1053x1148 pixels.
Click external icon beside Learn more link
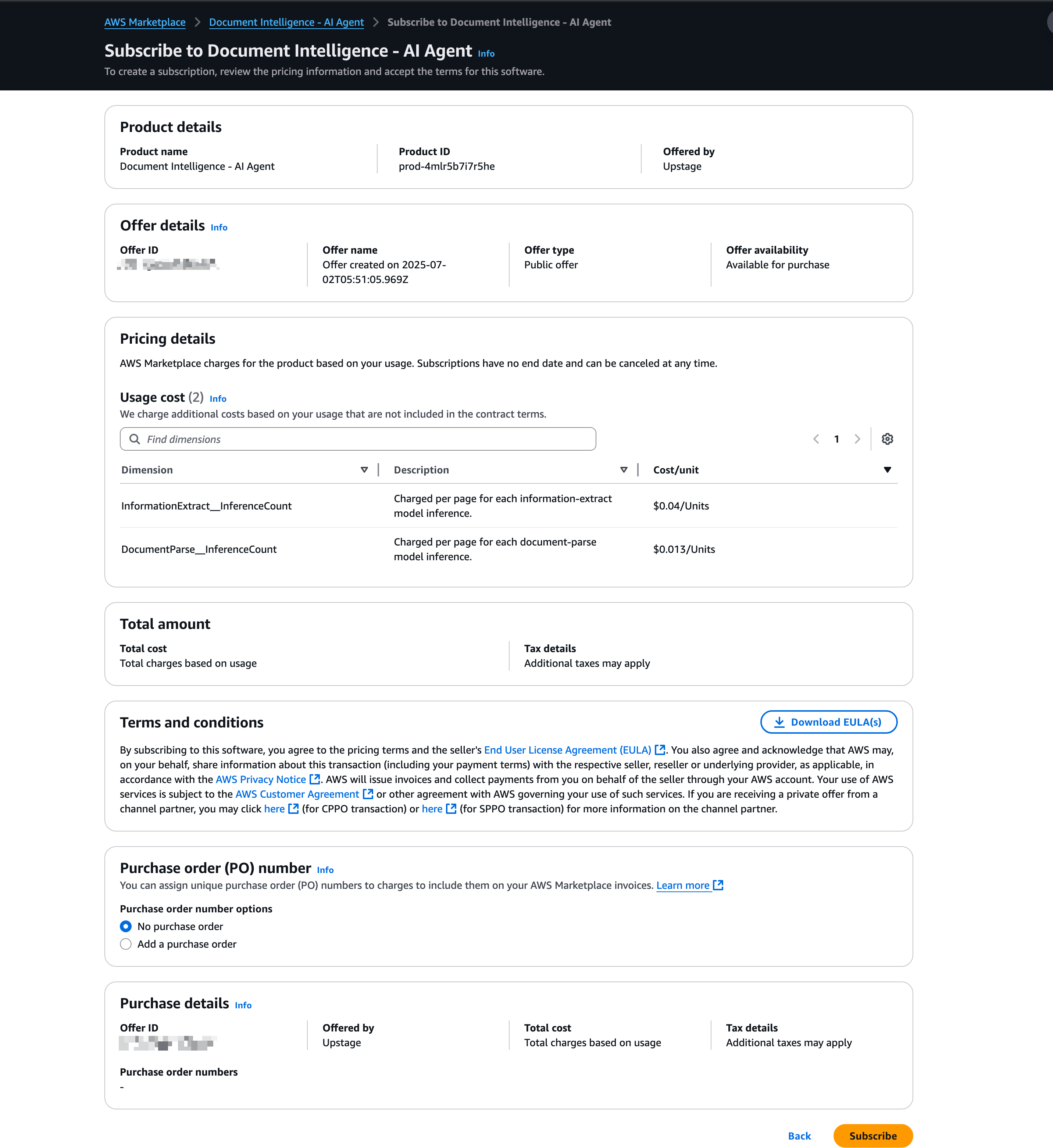point(718,885)
